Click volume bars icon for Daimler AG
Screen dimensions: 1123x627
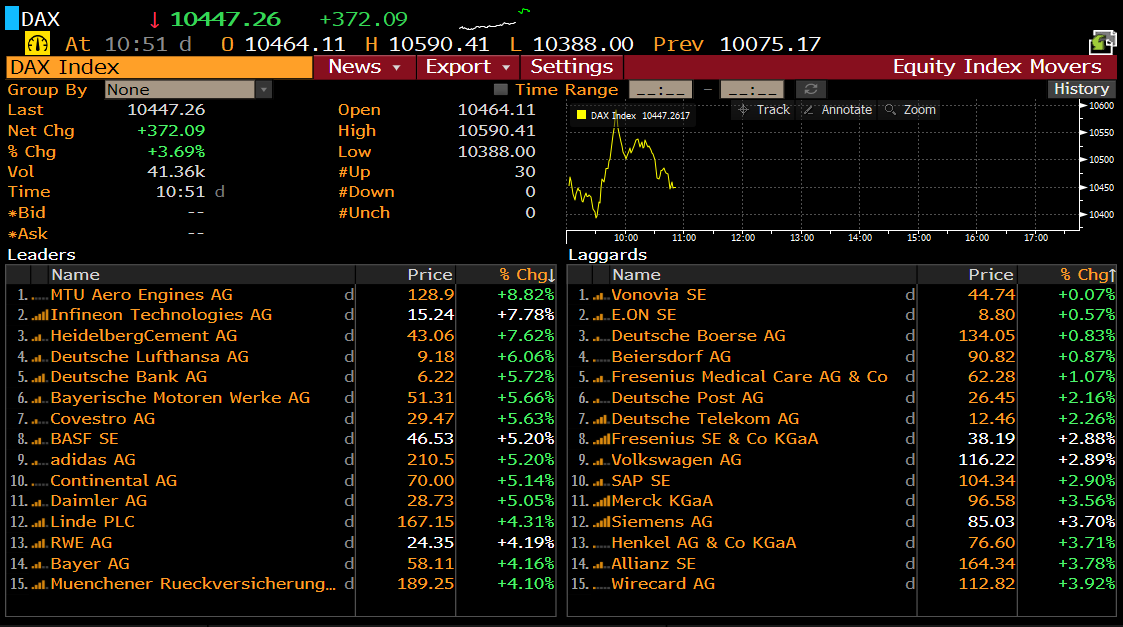pyautogui.click(x=40, y=501)
